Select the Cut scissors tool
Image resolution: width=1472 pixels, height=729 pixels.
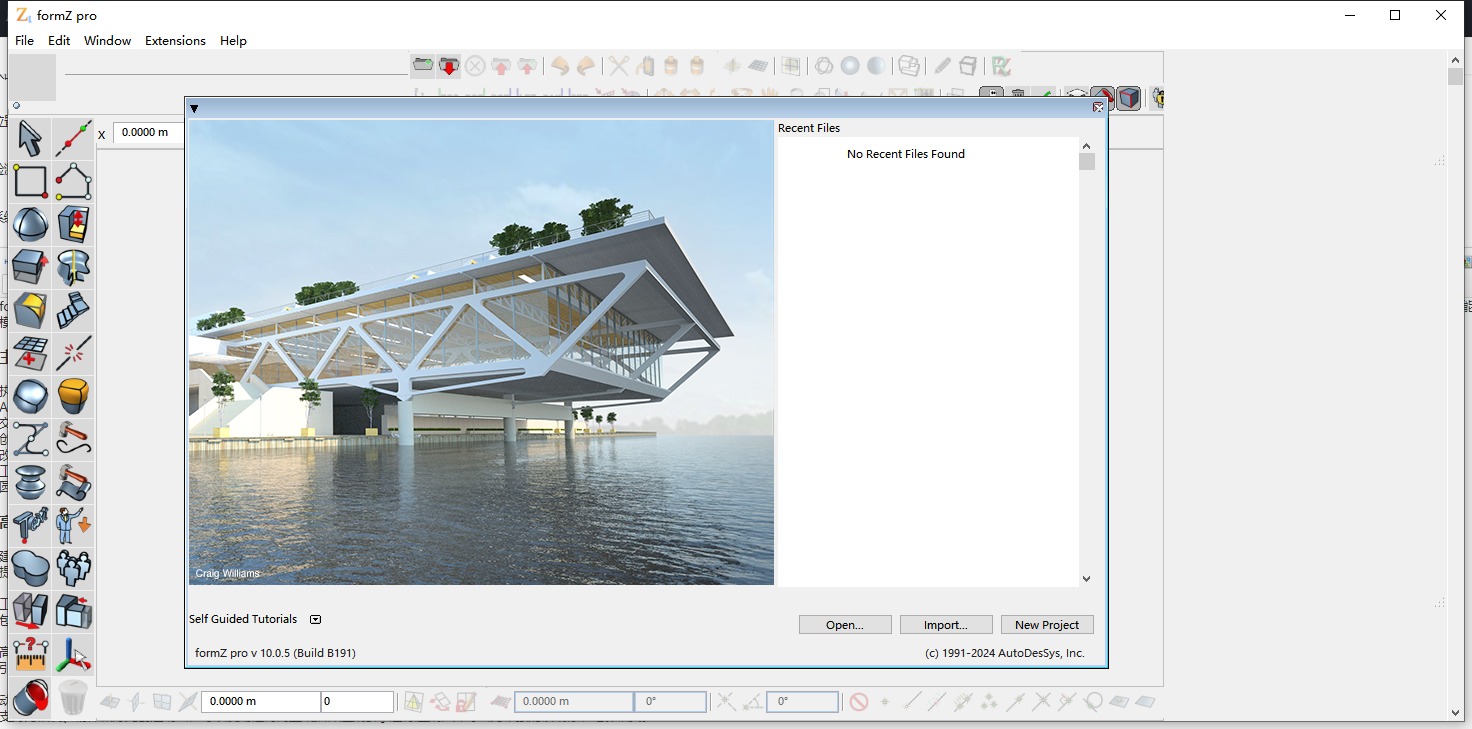tap(618, 65)
